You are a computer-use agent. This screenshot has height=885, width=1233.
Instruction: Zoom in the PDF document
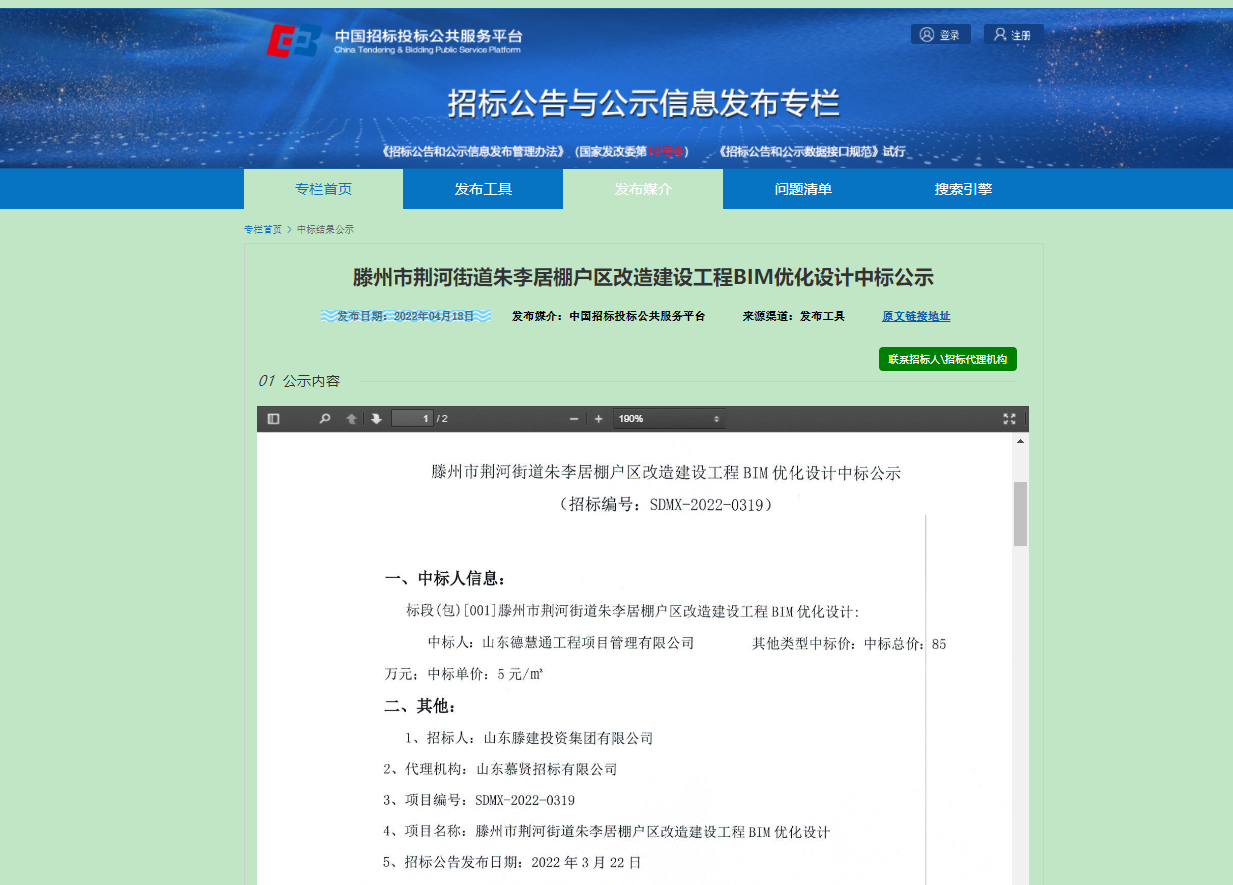(x=598, y=418)
